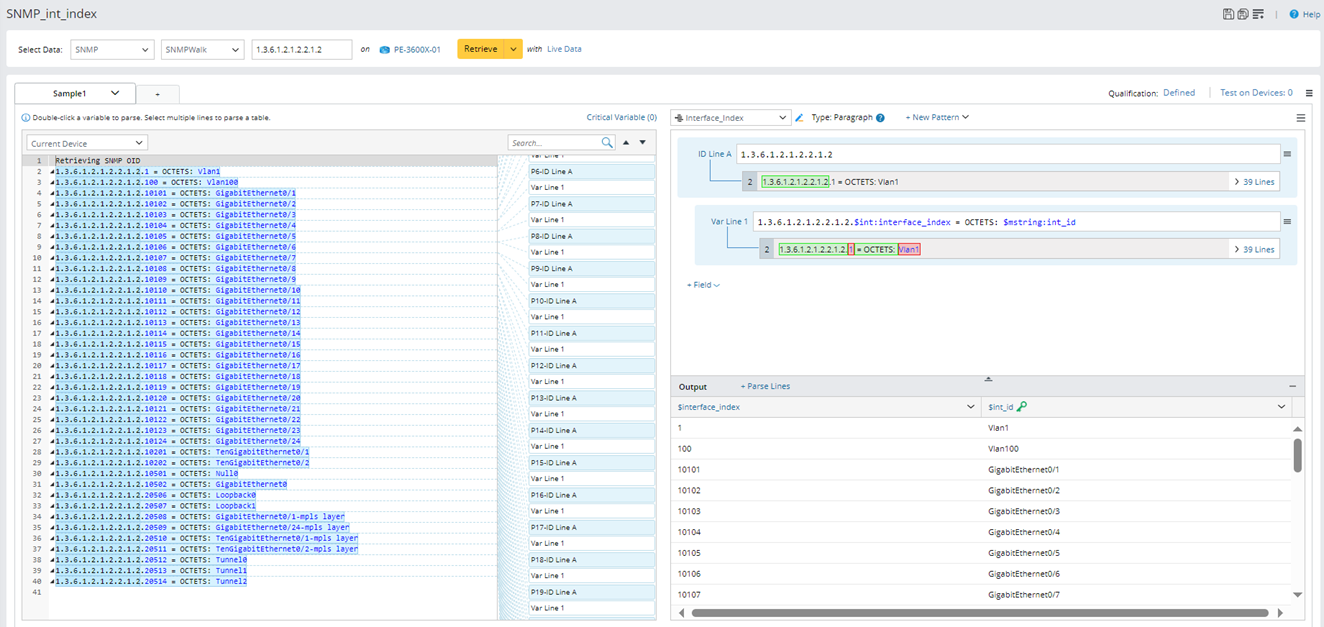The width and height of the screenshot is (1324, 627).
Task: Click the Critical Variable (0) link
Action: pyautogui.click(x=621, y=118)
